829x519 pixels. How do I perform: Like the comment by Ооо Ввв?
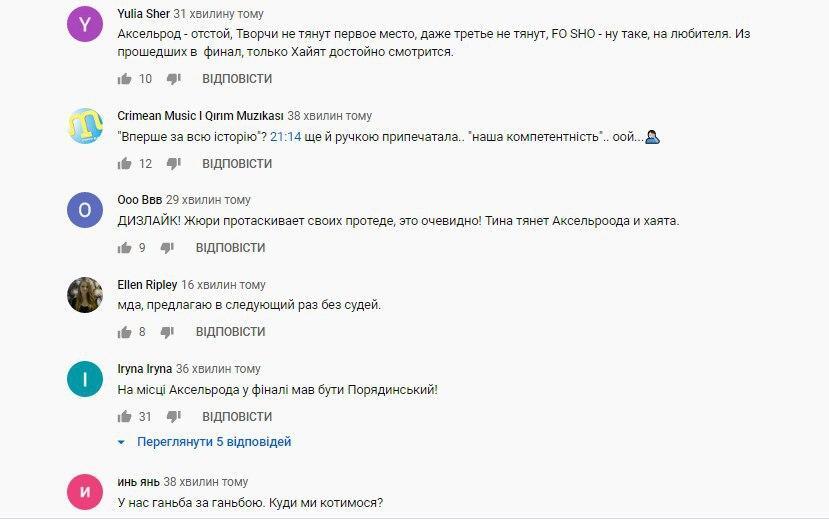(x=125, y=248)
